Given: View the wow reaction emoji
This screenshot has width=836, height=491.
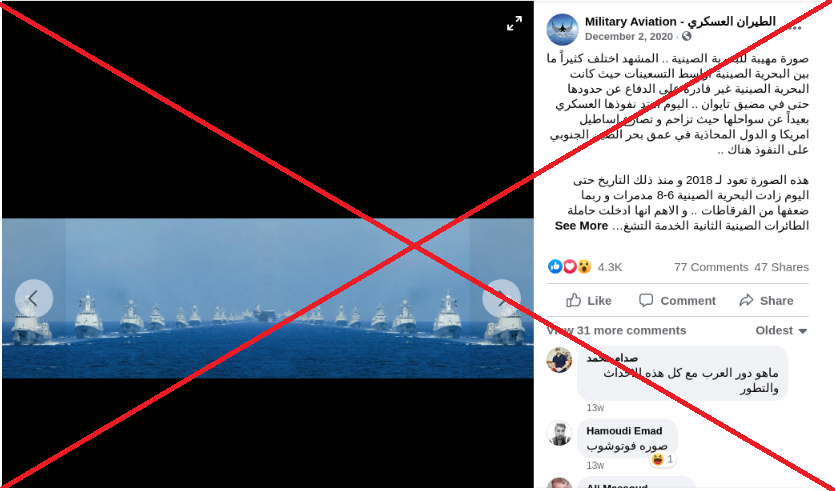Looking at the screenshot, I should coord(584,267).
